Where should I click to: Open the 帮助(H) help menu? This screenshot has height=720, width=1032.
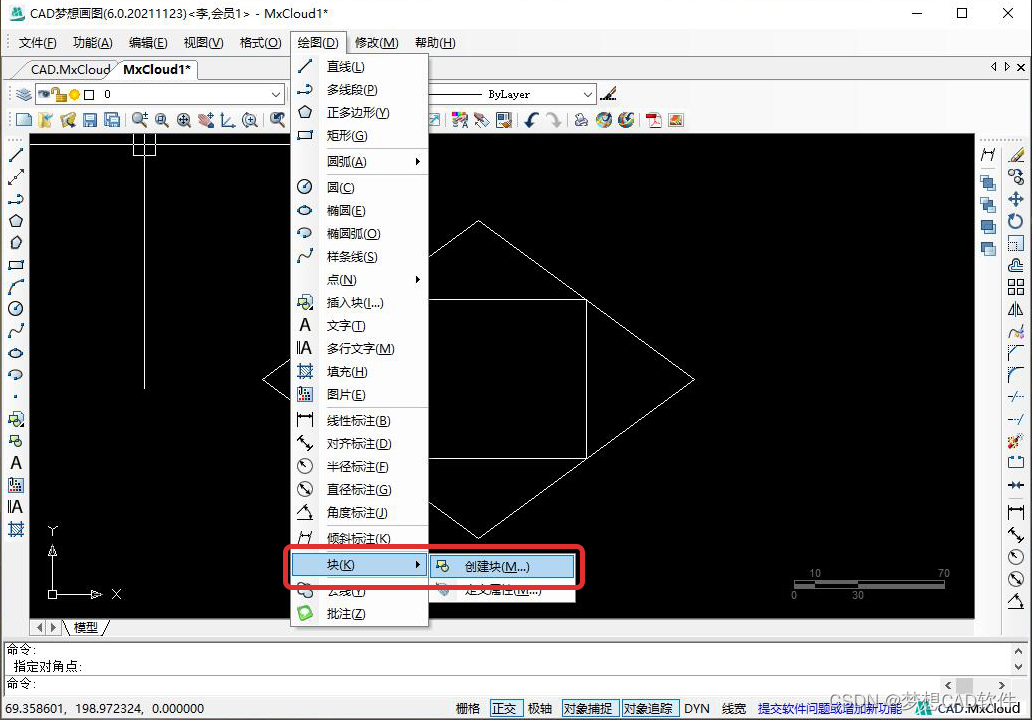(x=434, y=43)
